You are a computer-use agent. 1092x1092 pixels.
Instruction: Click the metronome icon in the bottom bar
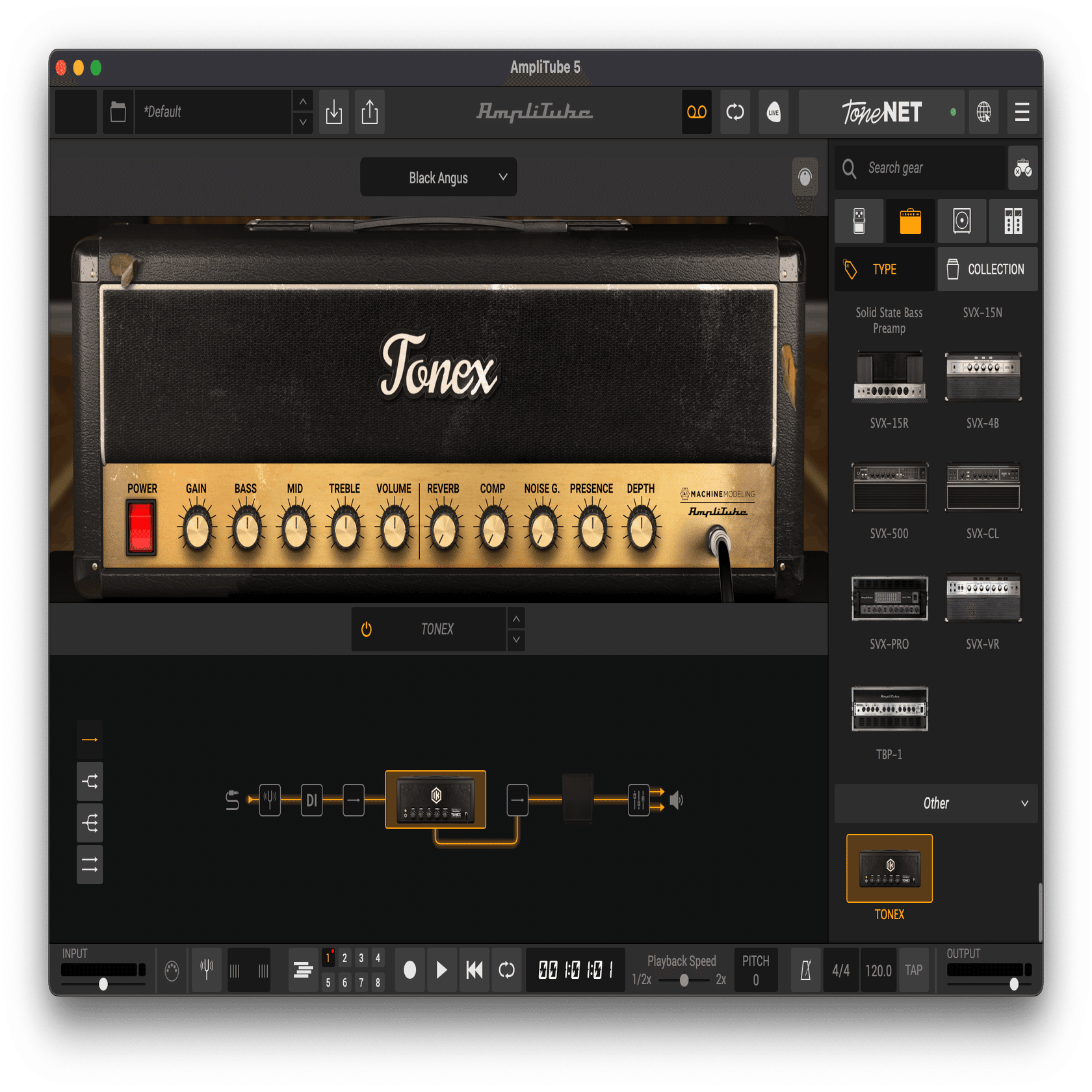tap(805, 970)
